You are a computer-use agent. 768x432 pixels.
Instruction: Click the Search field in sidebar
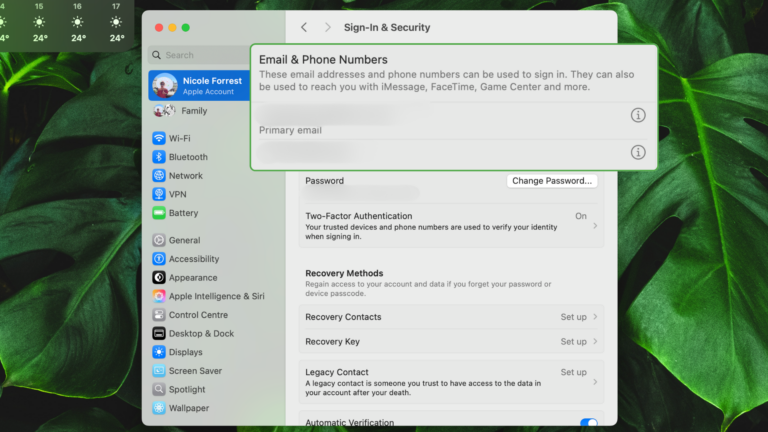(199, 55)
